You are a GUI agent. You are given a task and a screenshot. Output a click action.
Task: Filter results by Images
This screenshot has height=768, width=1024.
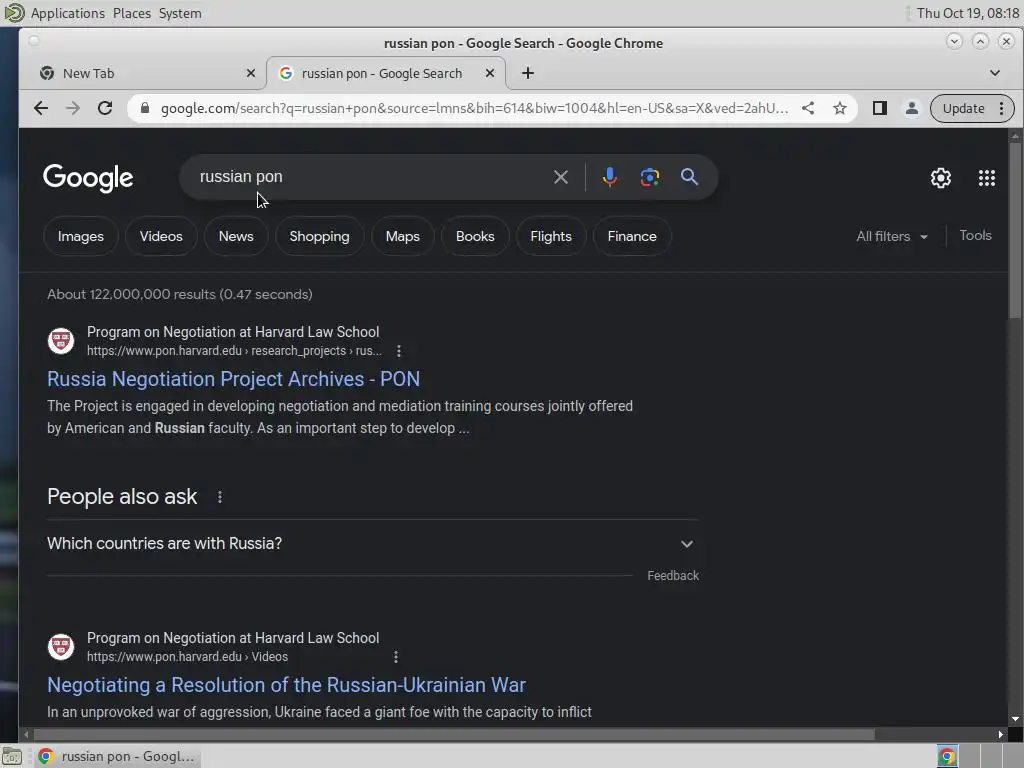[80, 236]
